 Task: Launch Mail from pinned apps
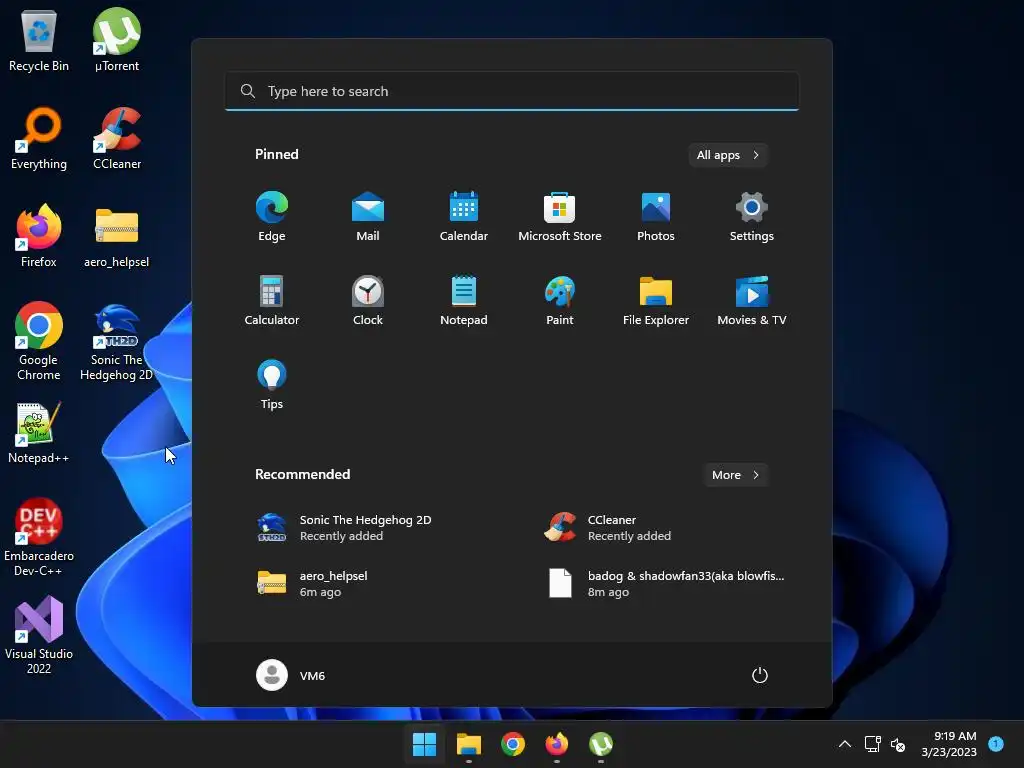tap(368, 216)
